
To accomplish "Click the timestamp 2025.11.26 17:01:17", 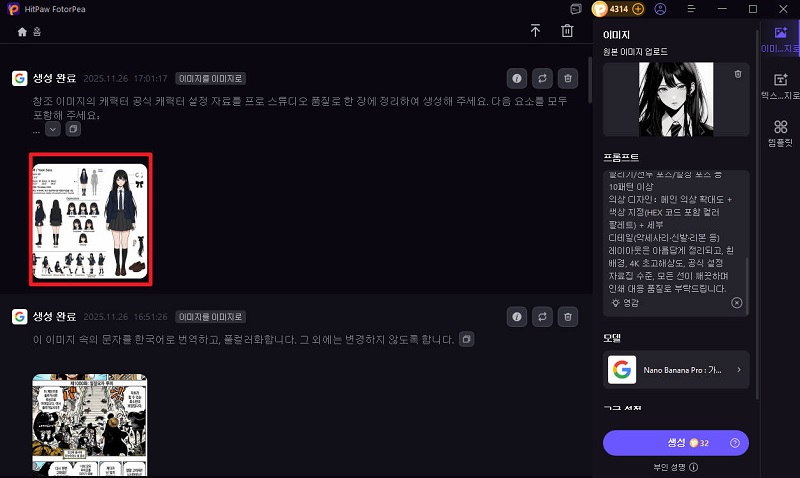I will [125, 79].
